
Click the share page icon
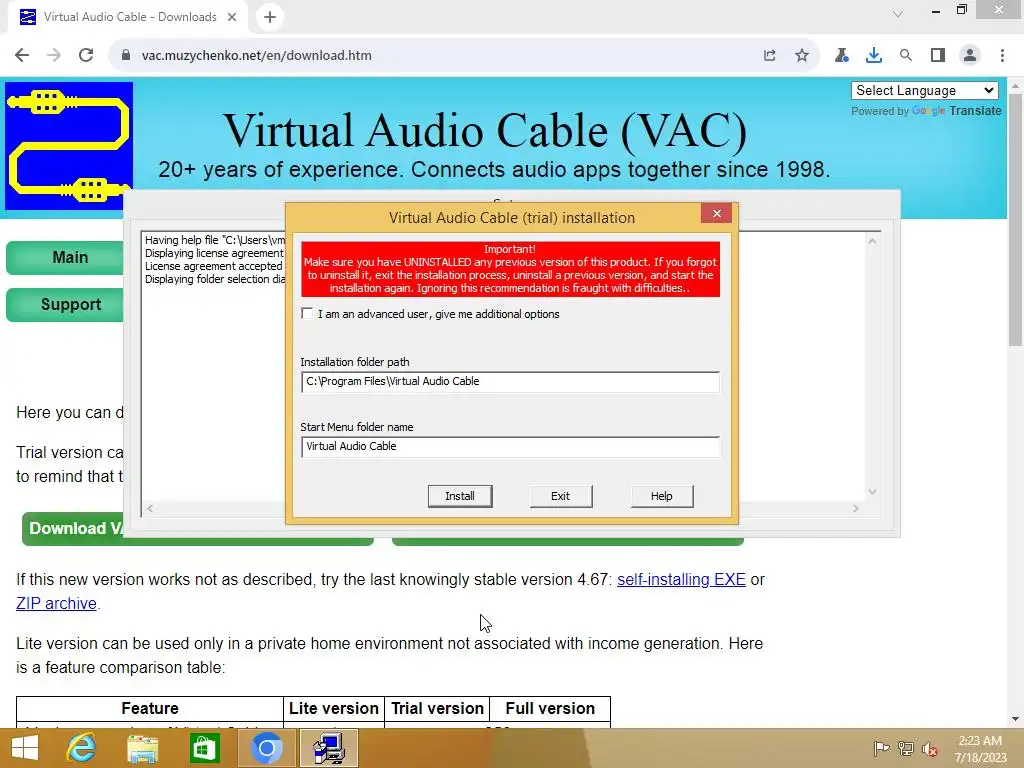(x=770, y=56)
